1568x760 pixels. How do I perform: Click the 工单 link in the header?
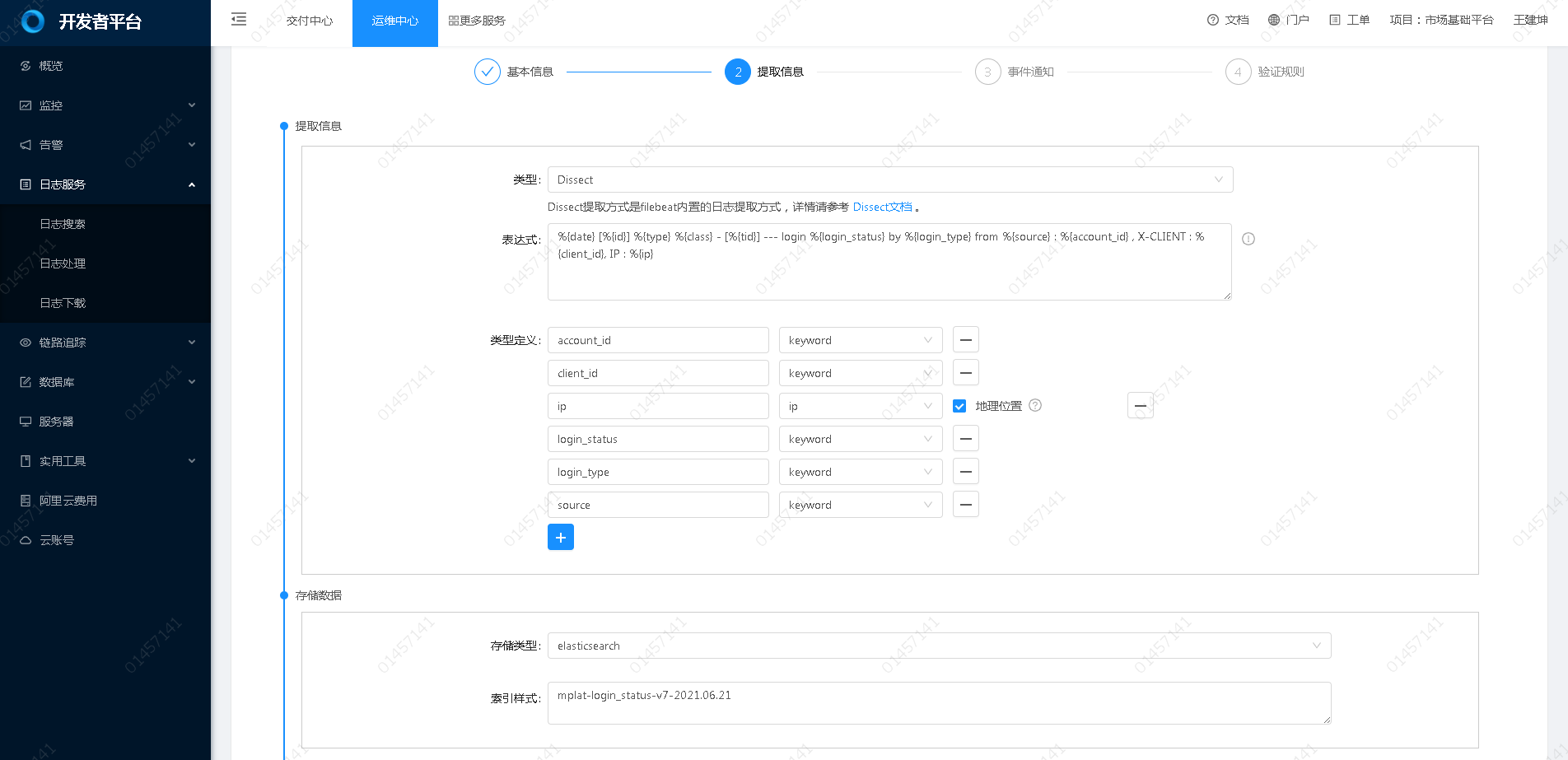point(1350,20)
